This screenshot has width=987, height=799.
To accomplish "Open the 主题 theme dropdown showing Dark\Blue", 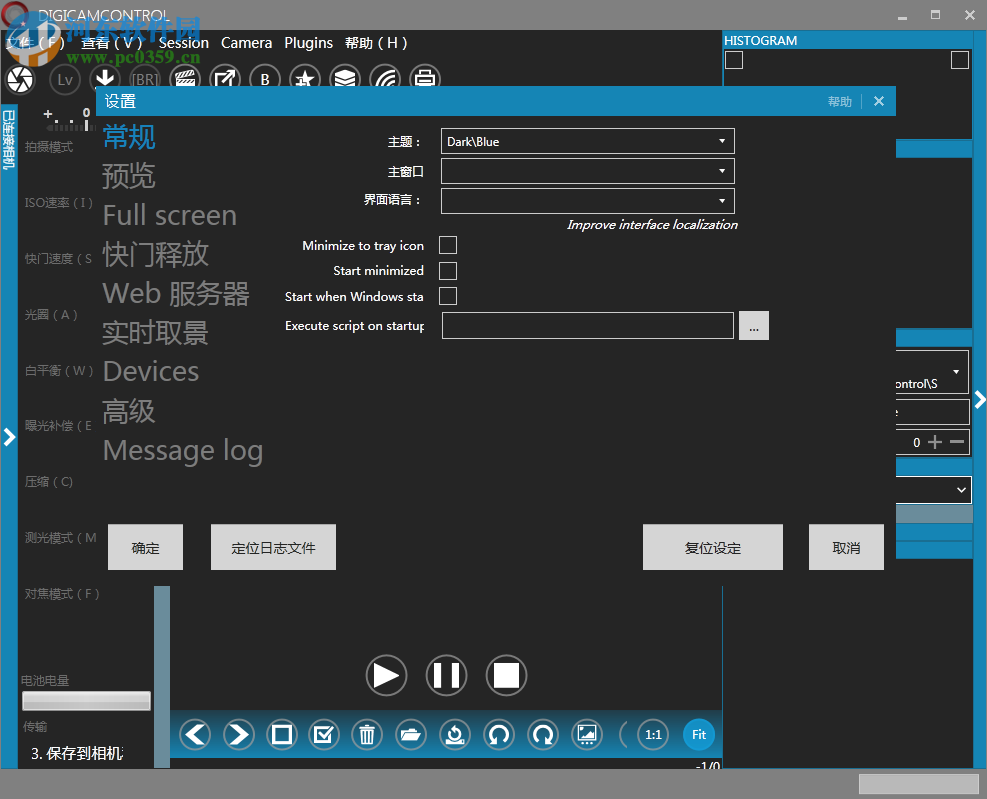I will pos(586,141).
